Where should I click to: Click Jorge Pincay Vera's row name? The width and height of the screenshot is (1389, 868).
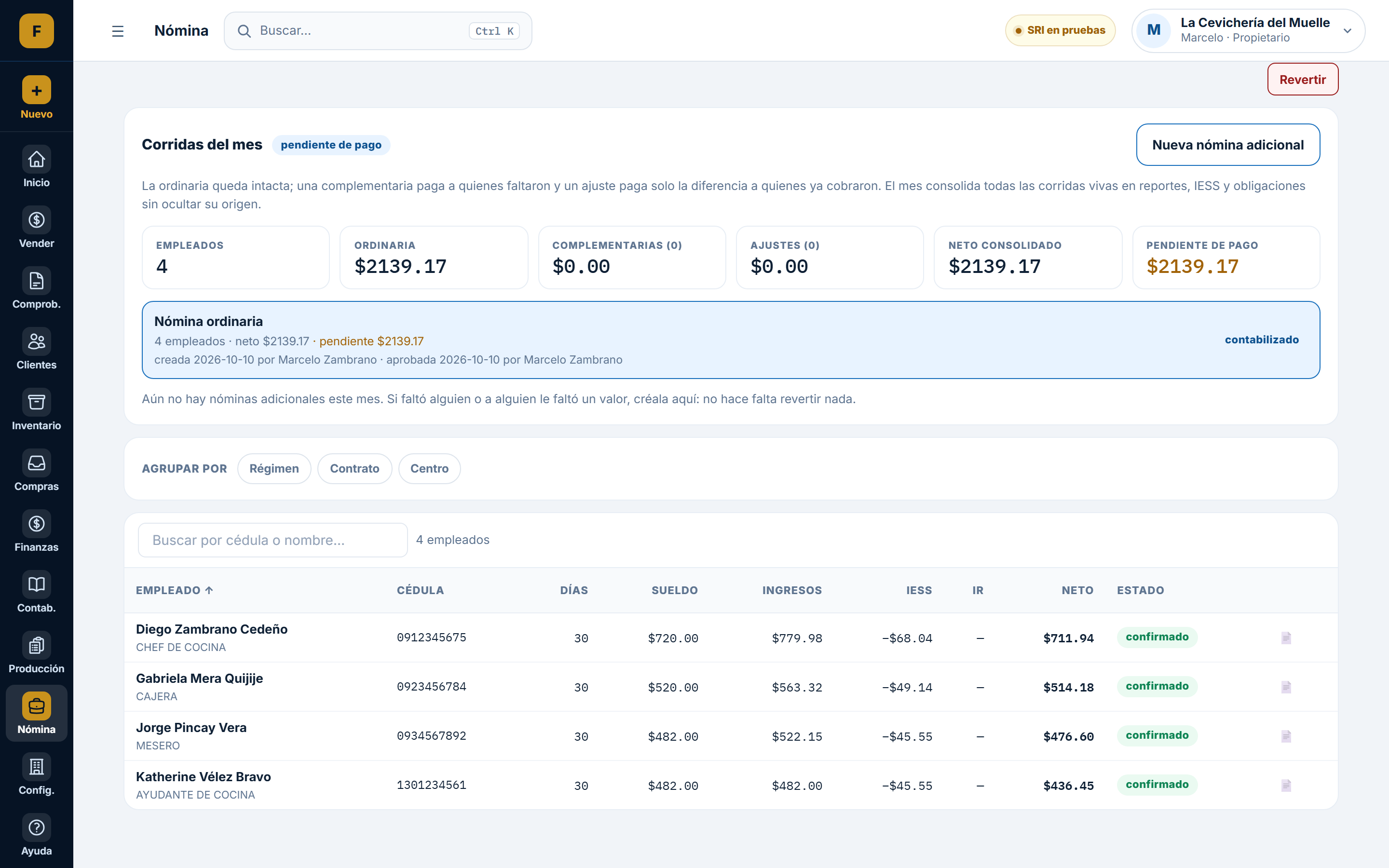(191, 727)
